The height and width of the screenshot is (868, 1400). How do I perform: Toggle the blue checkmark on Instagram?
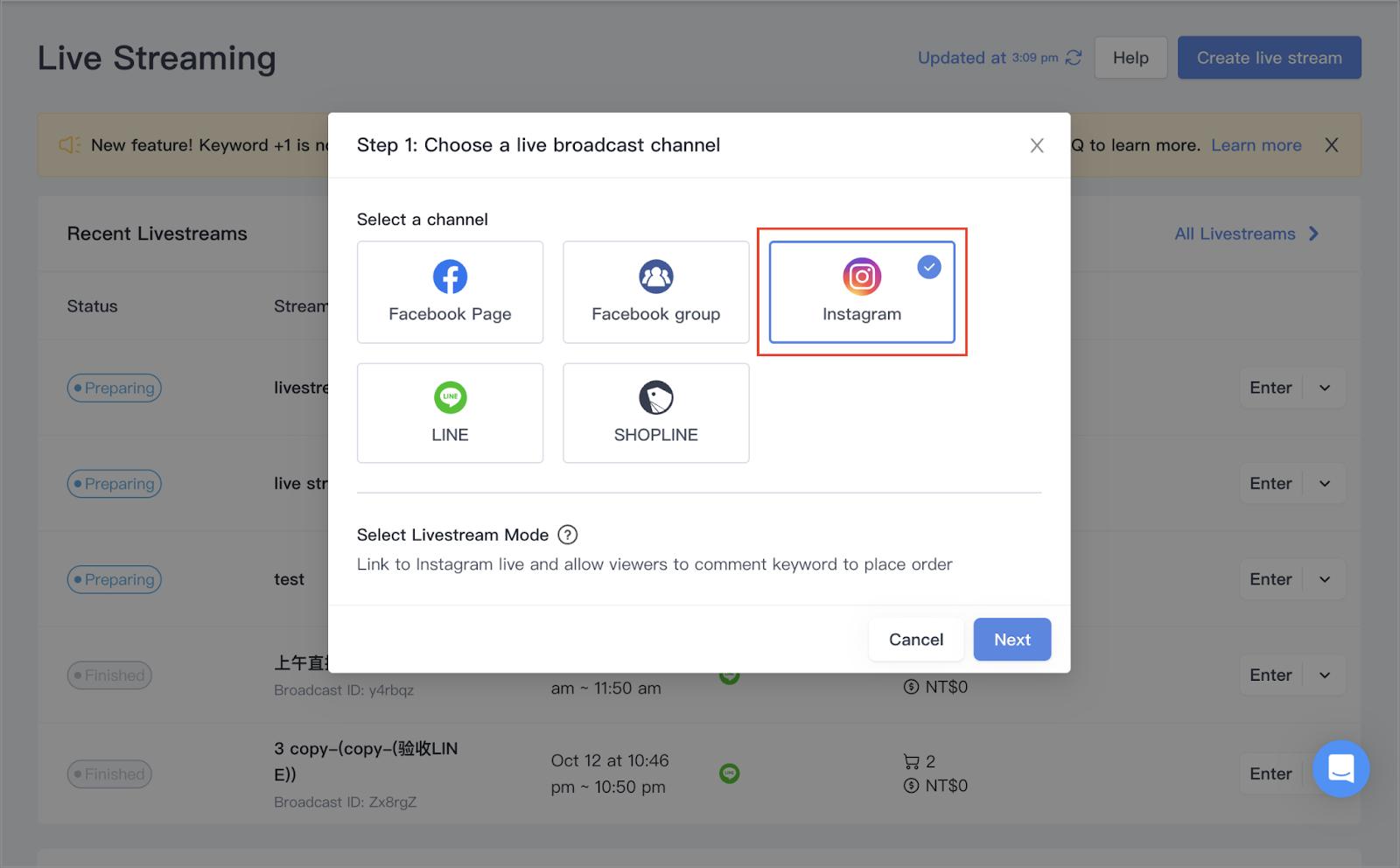pos(929,267)
